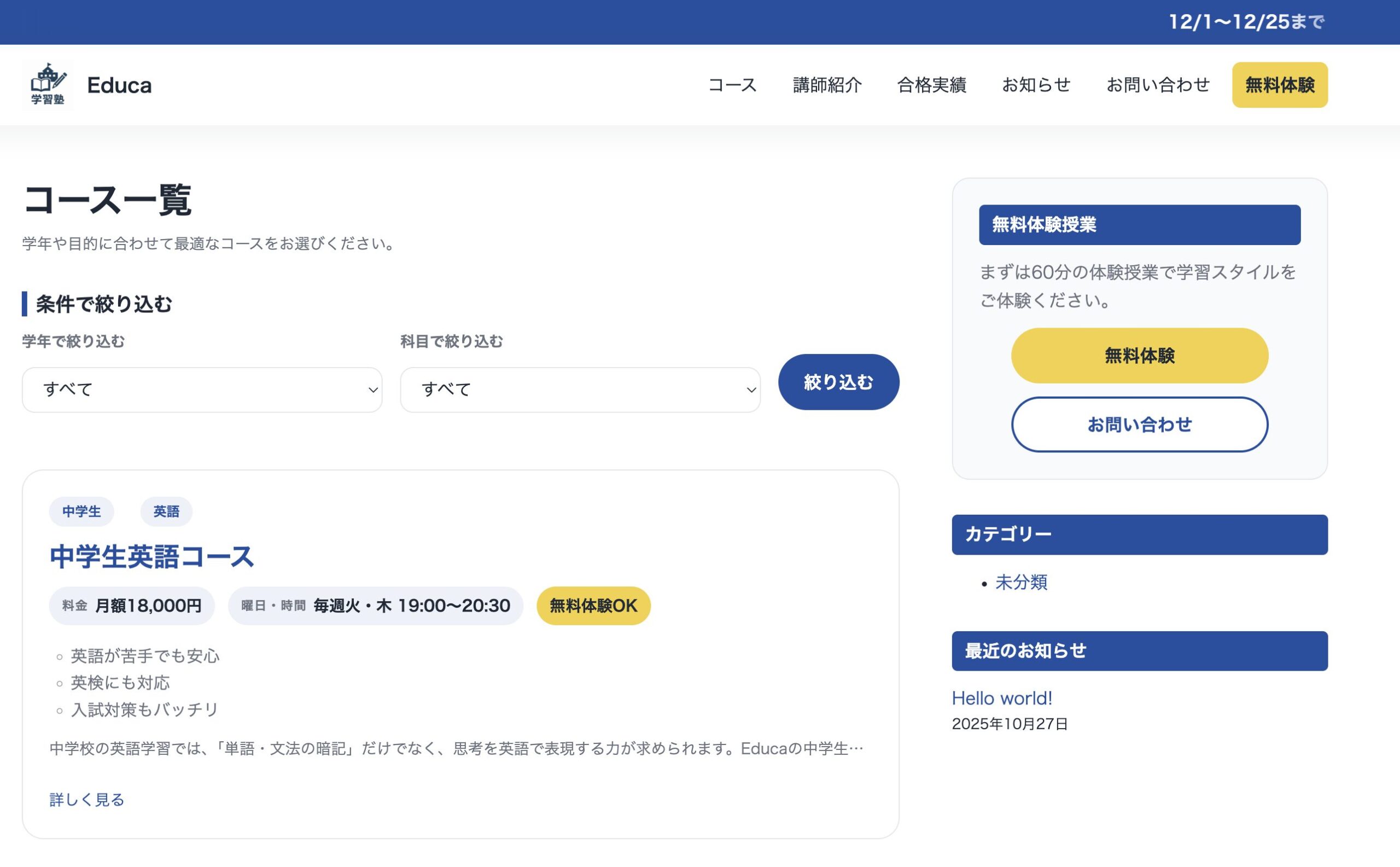This screenshot has height=867, width=1400.
Task: Open the 未分類 category link
Action: (1021, 582)
